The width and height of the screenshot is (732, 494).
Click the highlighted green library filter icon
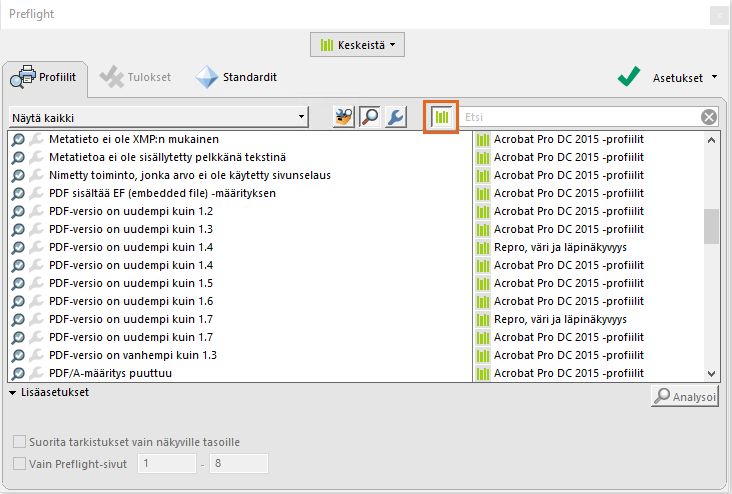pyautogui.click(x=441, y=117)
